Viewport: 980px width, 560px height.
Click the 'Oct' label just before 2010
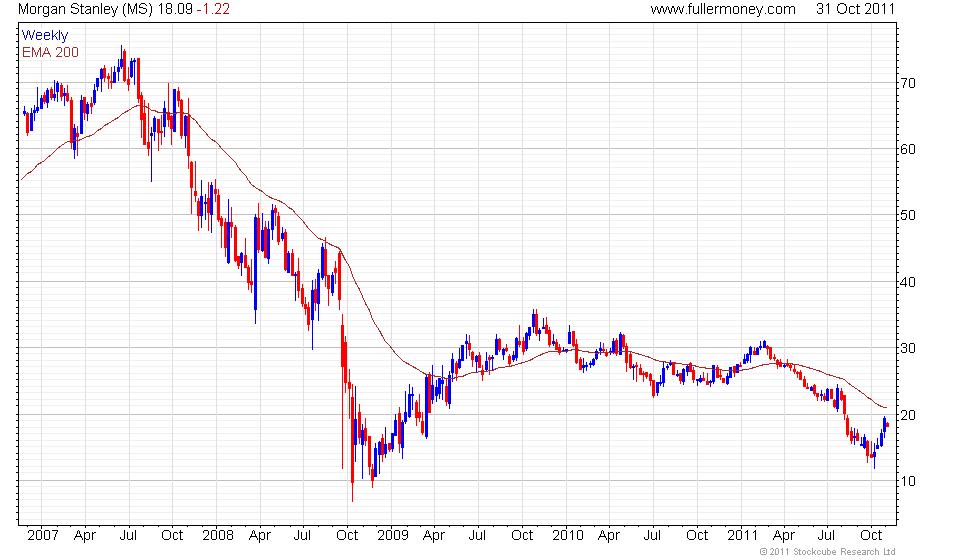[522, 536]
